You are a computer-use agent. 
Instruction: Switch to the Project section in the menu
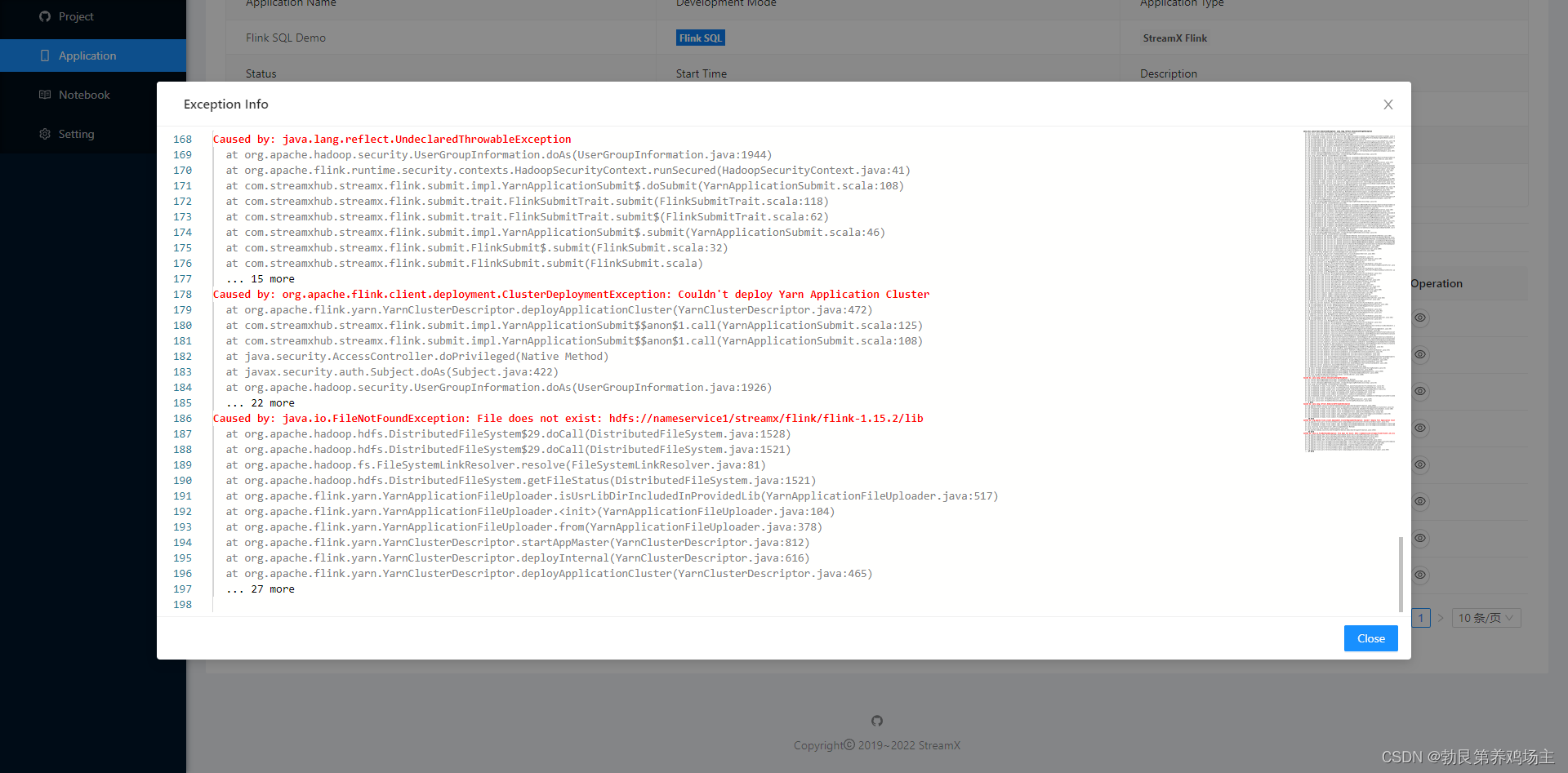[76, 16]
